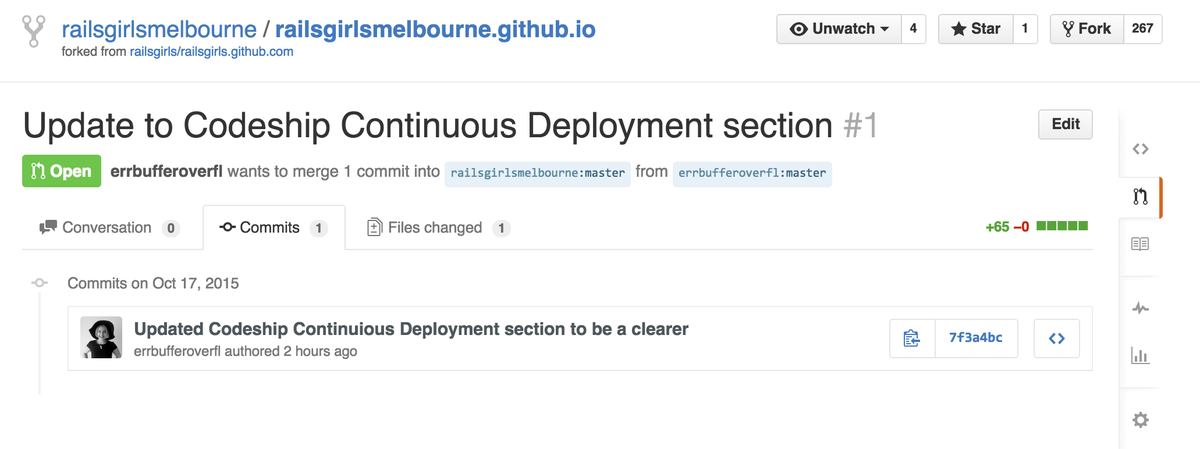
Task: Edit the pull request title
Action: point(1066,124)
